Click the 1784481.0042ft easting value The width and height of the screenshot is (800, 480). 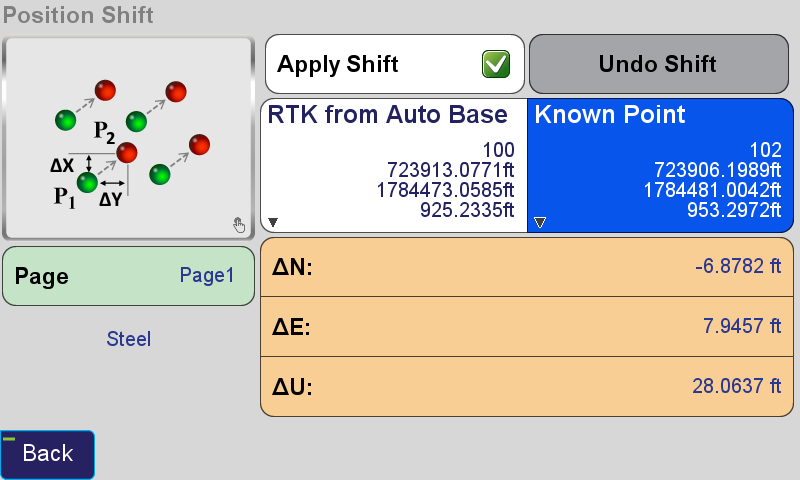point(712,190)
